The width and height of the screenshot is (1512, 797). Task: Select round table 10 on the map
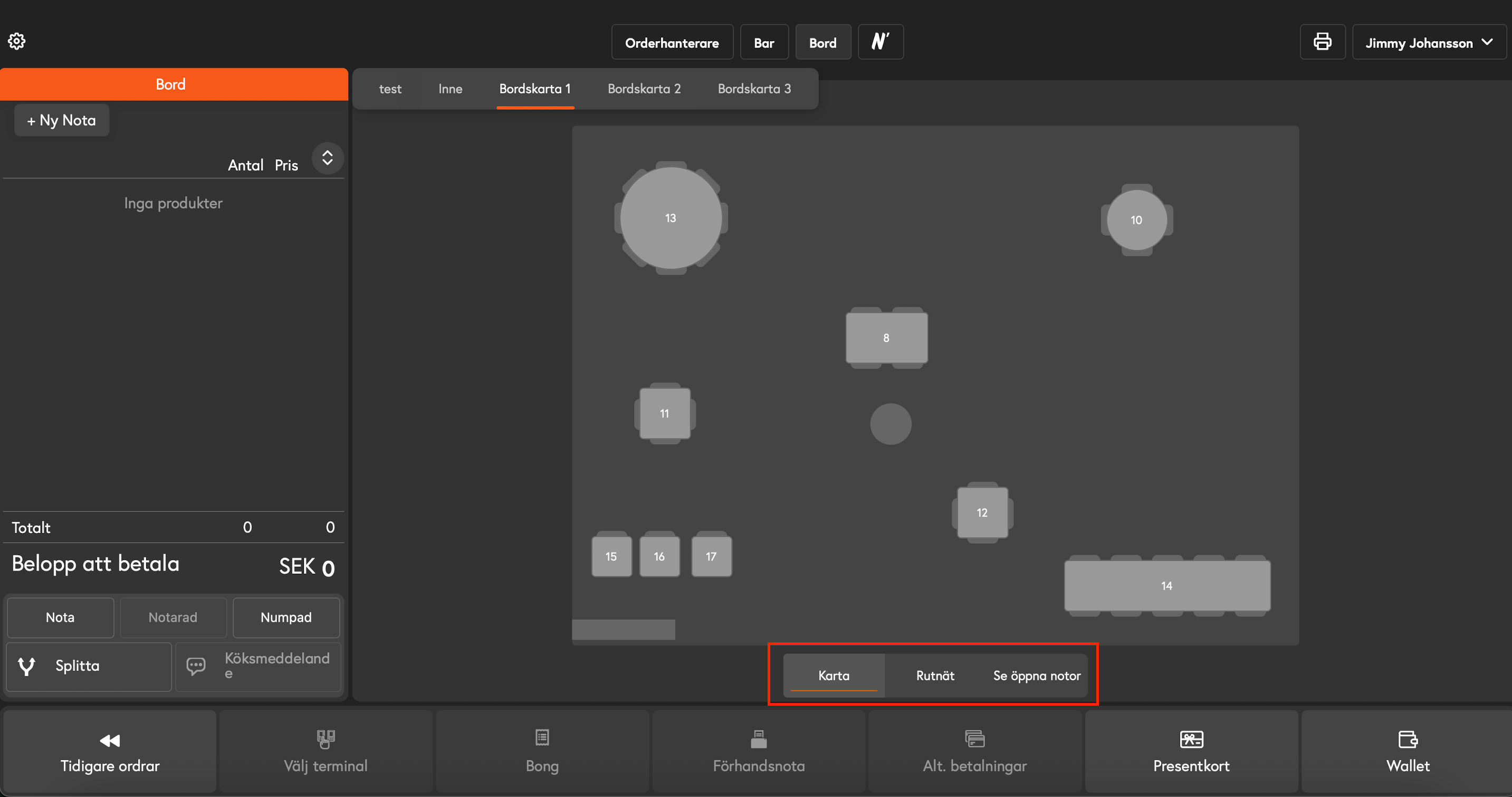(1137, 220)
